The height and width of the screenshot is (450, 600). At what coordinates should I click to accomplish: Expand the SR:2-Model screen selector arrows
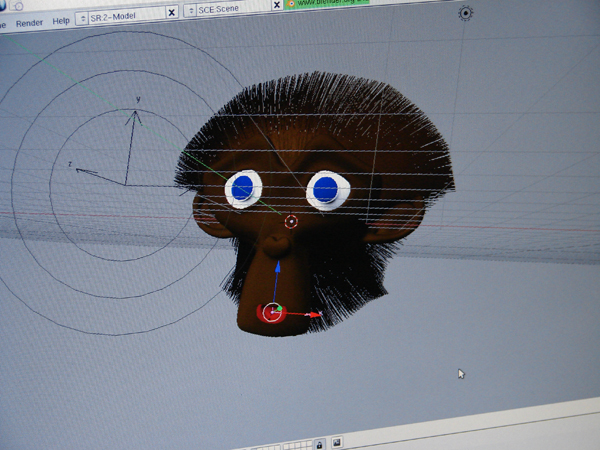[82, 18]
